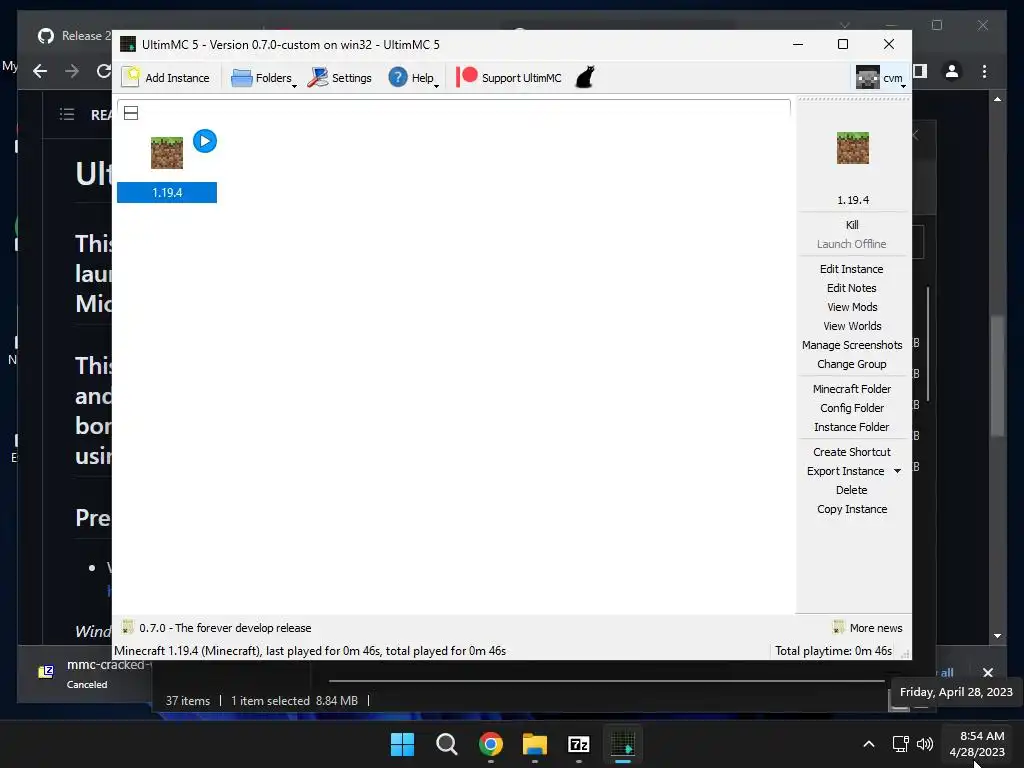The image size is (1024, 768).
Task: Open Settings in the UltimMC toolbar
Action: (340, 78)
